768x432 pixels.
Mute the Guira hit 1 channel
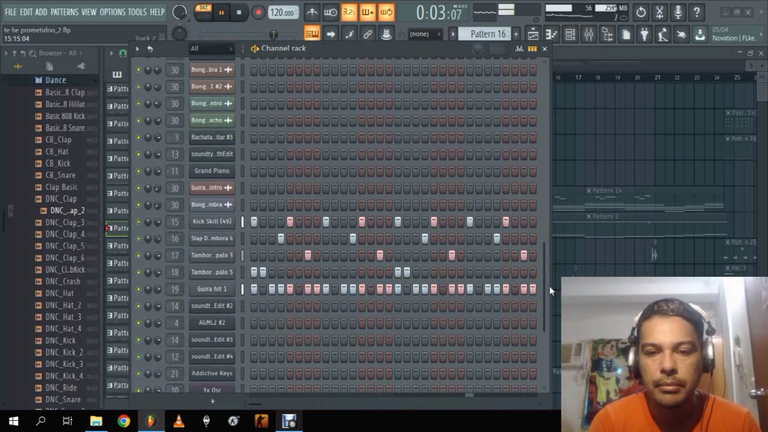[x=139, y=289]
